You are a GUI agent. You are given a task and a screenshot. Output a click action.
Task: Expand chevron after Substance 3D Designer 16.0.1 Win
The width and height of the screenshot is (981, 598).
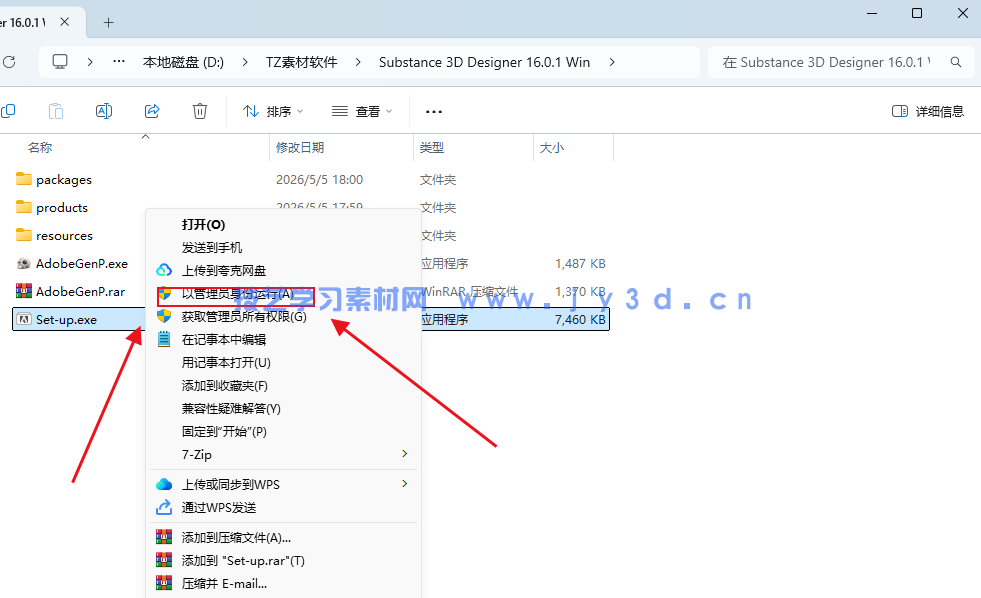click(x=612, y=62)
